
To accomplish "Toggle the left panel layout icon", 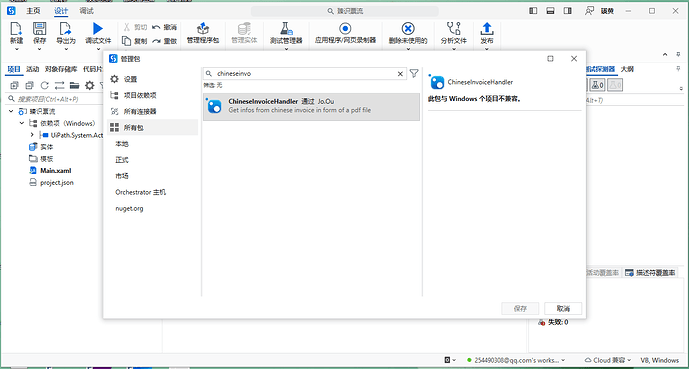I will (x=533, y=11).
